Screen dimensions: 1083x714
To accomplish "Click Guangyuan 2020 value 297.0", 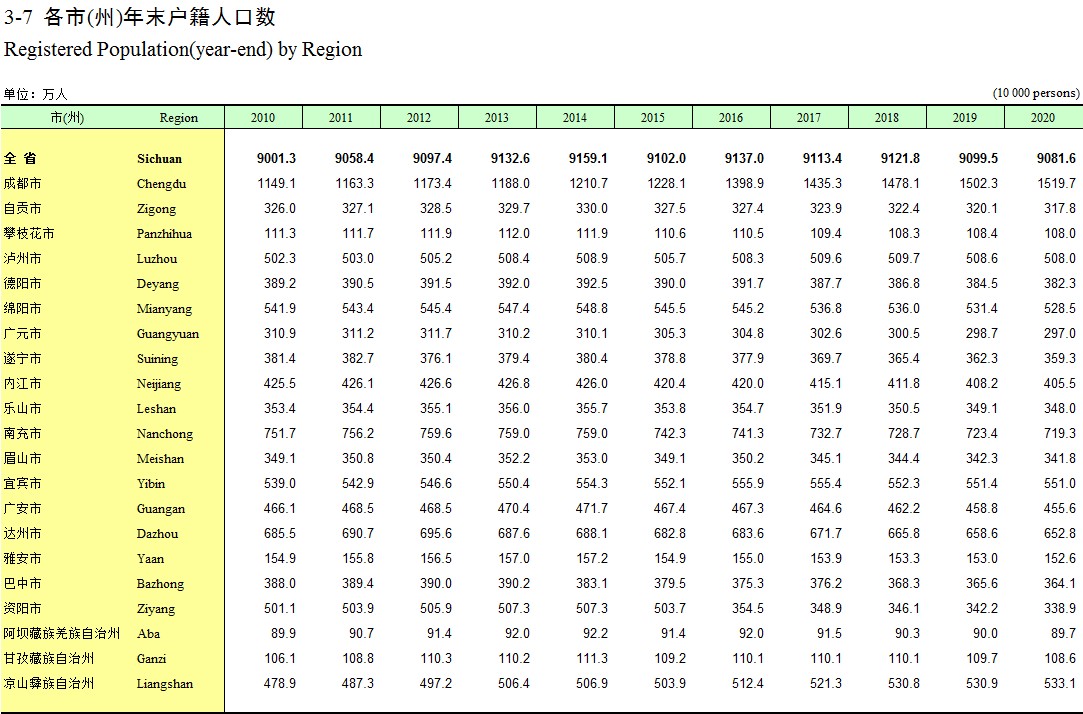I will tap(1060, 333).
